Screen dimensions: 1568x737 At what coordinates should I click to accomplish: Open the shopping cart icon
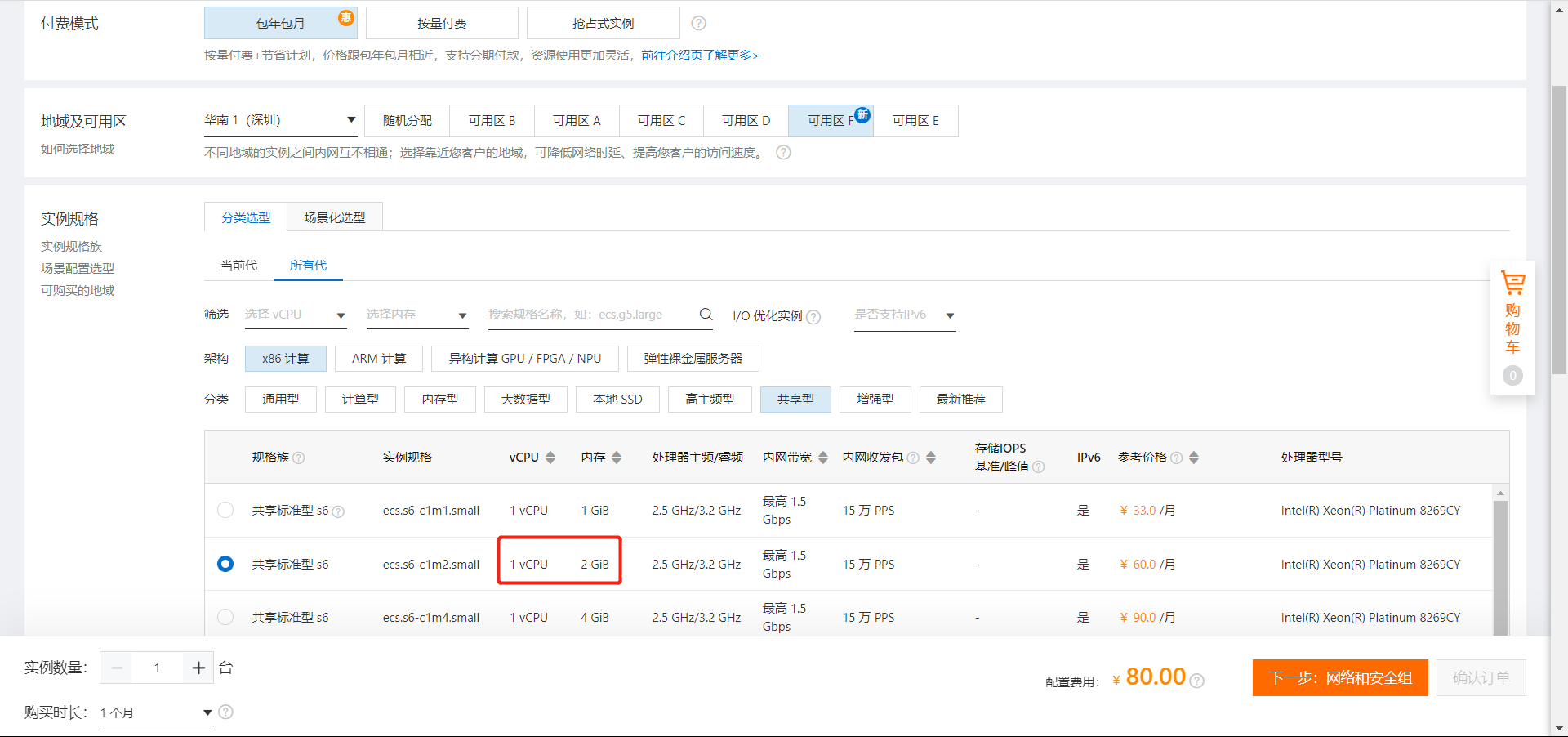[1512, 284]
